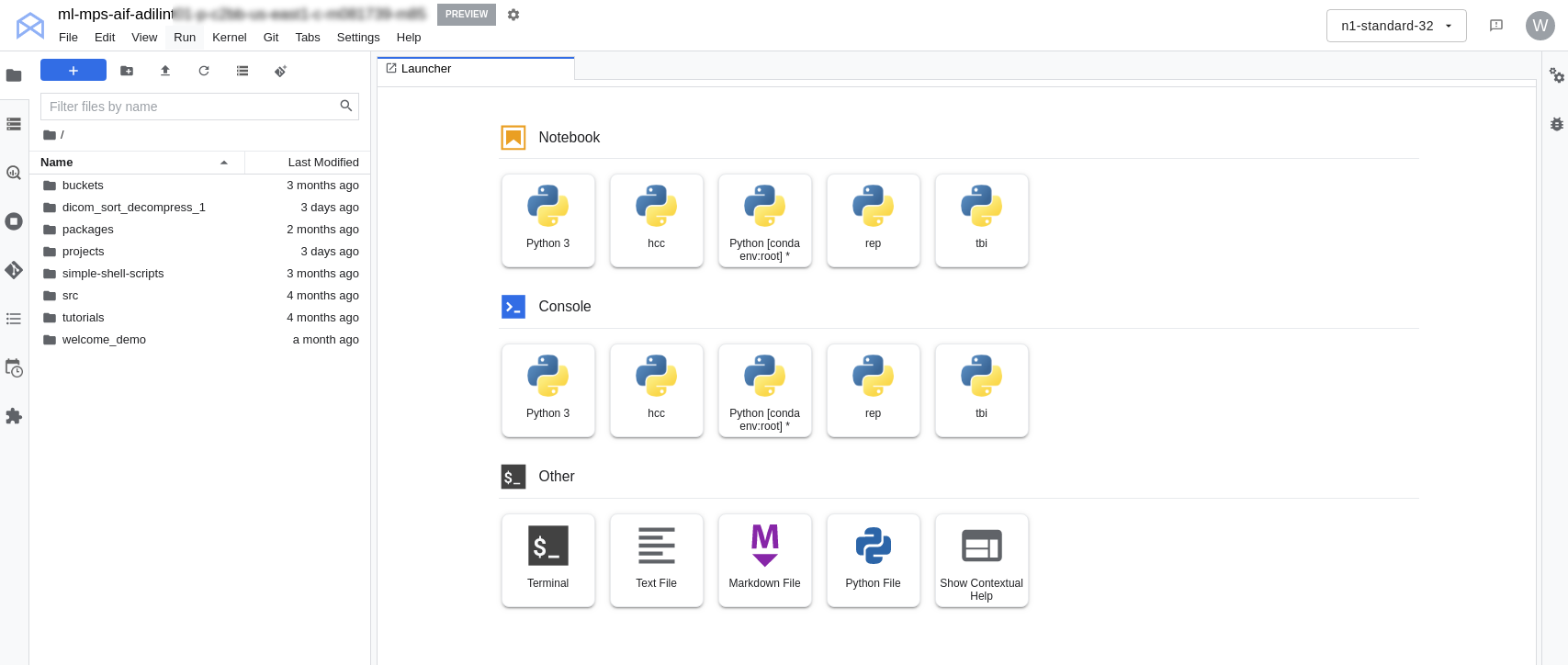Image resolution: width=1568 pixels, height=665 pixels.
Task: Click the blue new launcher plus button
Action: coord(73,71)
